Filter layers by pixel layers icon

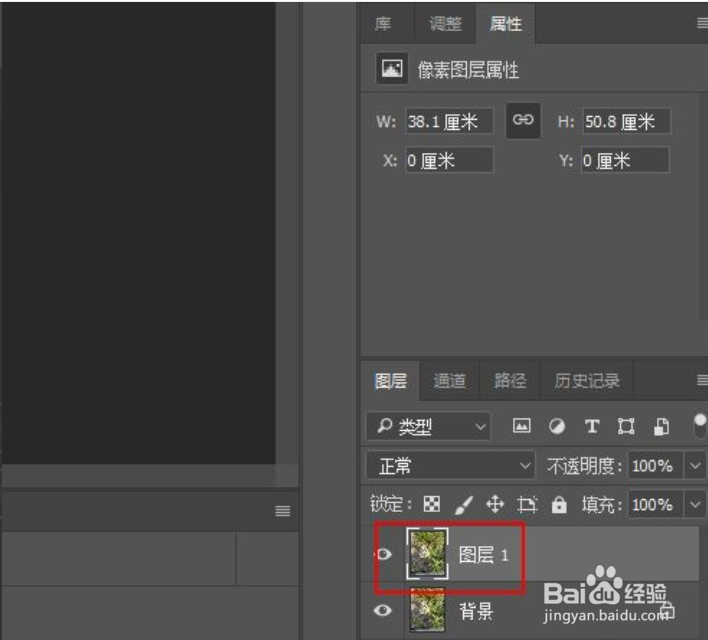pos(522,425)
